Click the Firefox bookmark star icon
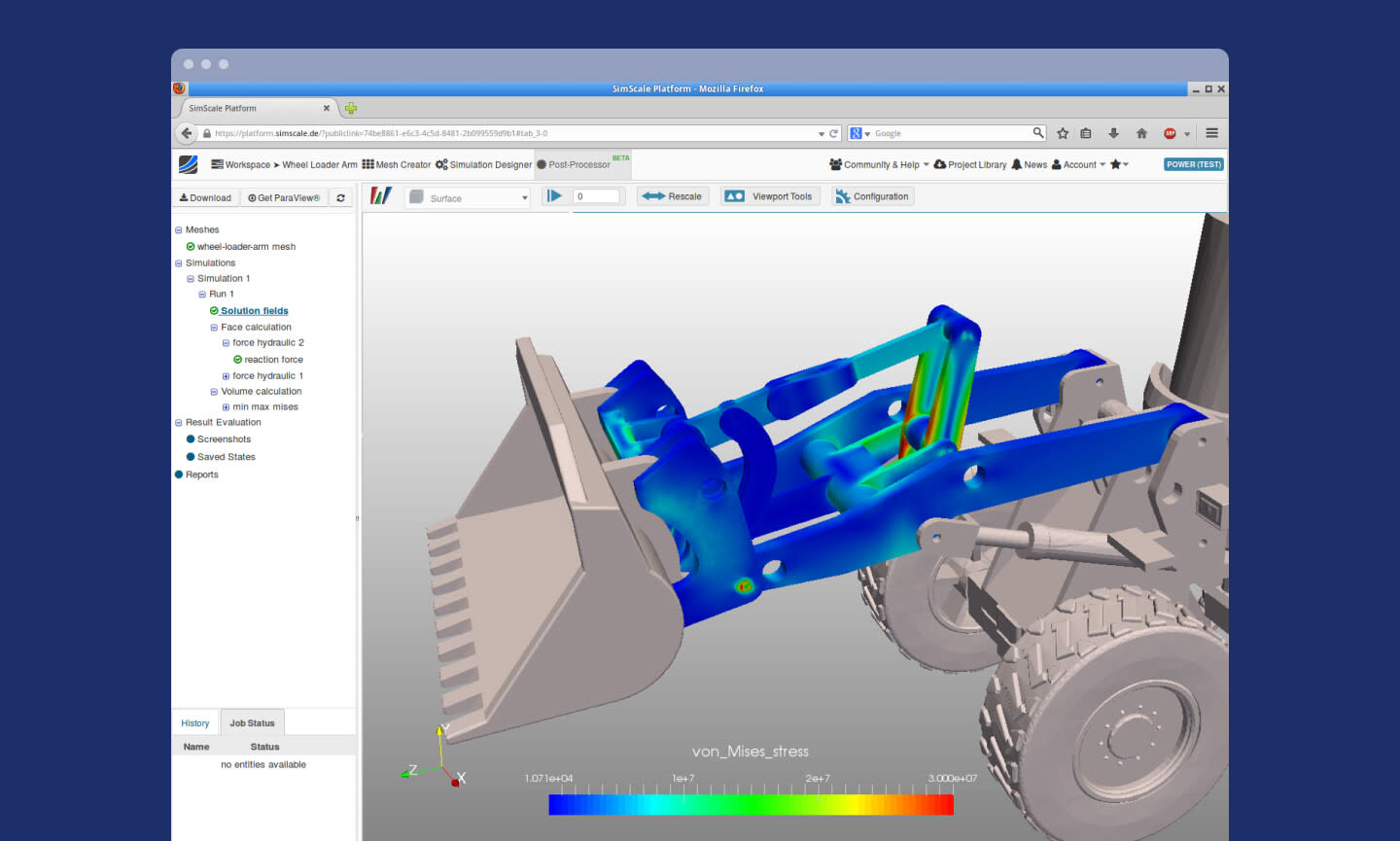 point(1063,133)
